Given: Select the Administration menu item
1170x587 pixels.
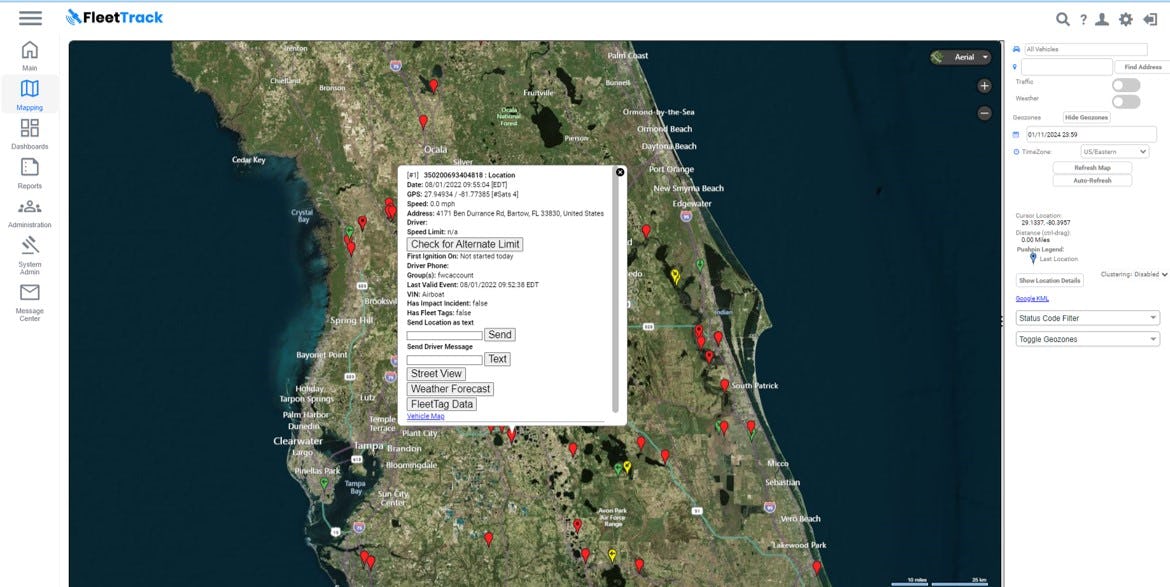Looking at the screenshot, I should click(x=30, y=211).
